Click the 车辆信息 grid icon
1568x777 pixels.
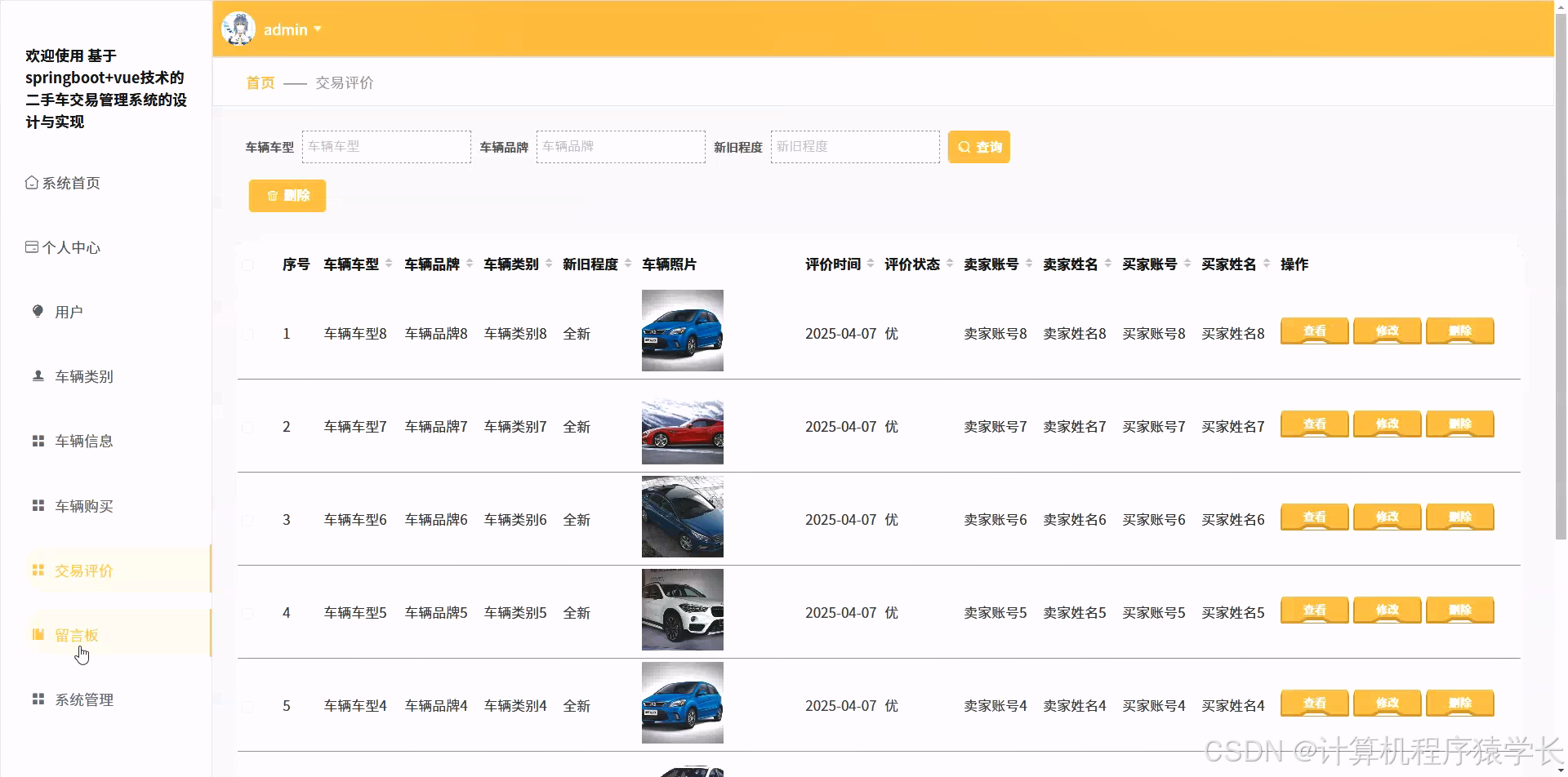tap(38, 440)
